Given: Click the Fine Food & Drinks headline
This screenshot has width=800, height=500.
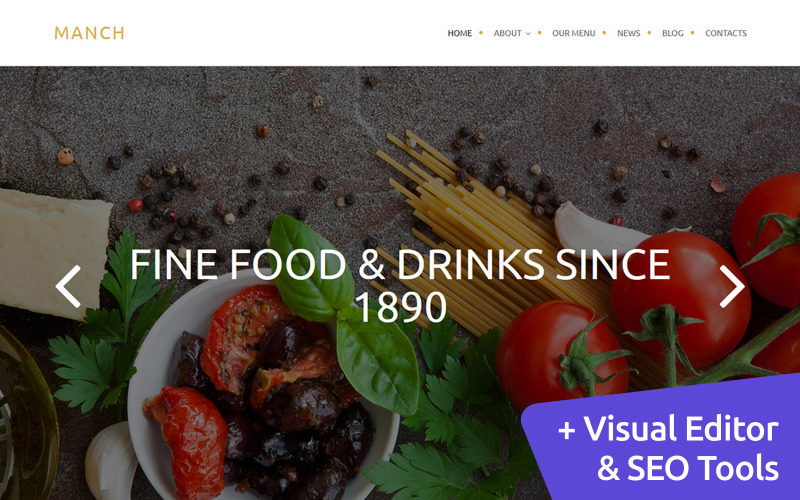Looking at the screenshot, I should pos(400,286).
